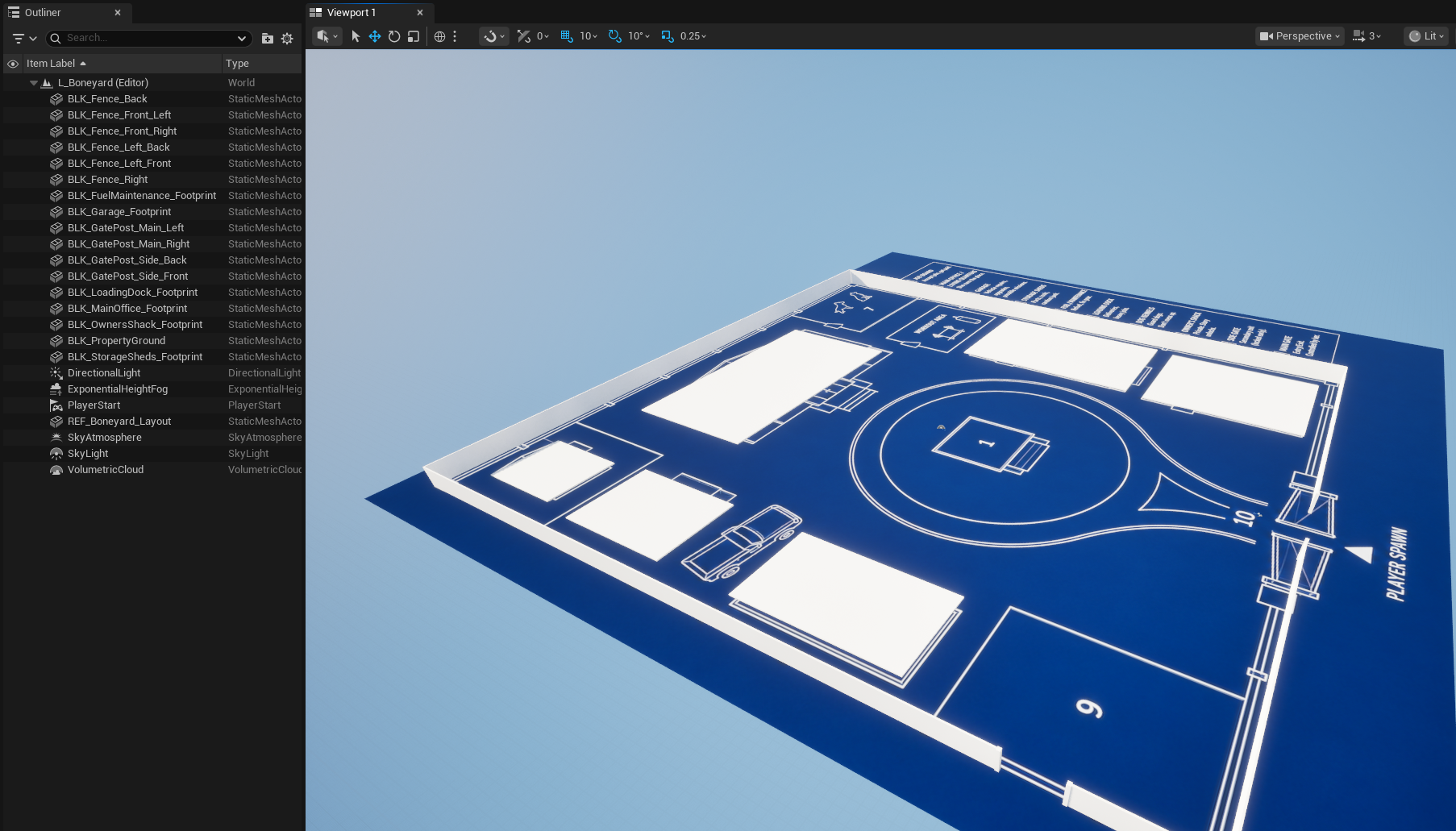The width and height of the screenshot is (1456, 831).
Task: Toggle the visibility column eye header
Action: pos(13,64)
